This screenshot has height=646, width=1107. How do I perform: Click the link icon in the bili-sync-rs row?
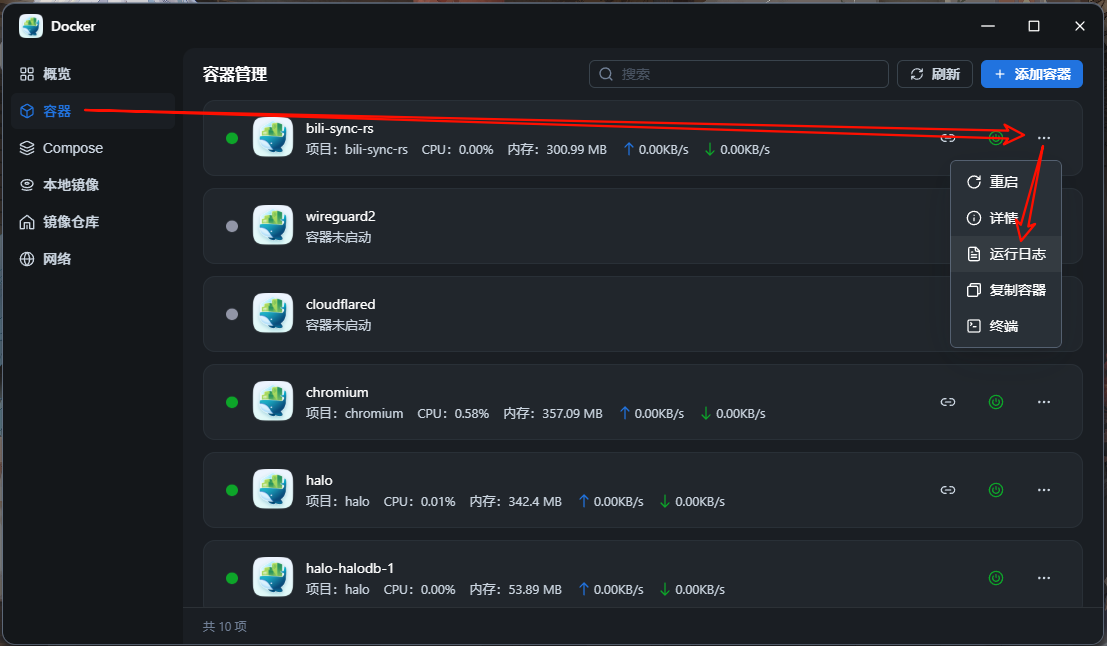[947, 138]
